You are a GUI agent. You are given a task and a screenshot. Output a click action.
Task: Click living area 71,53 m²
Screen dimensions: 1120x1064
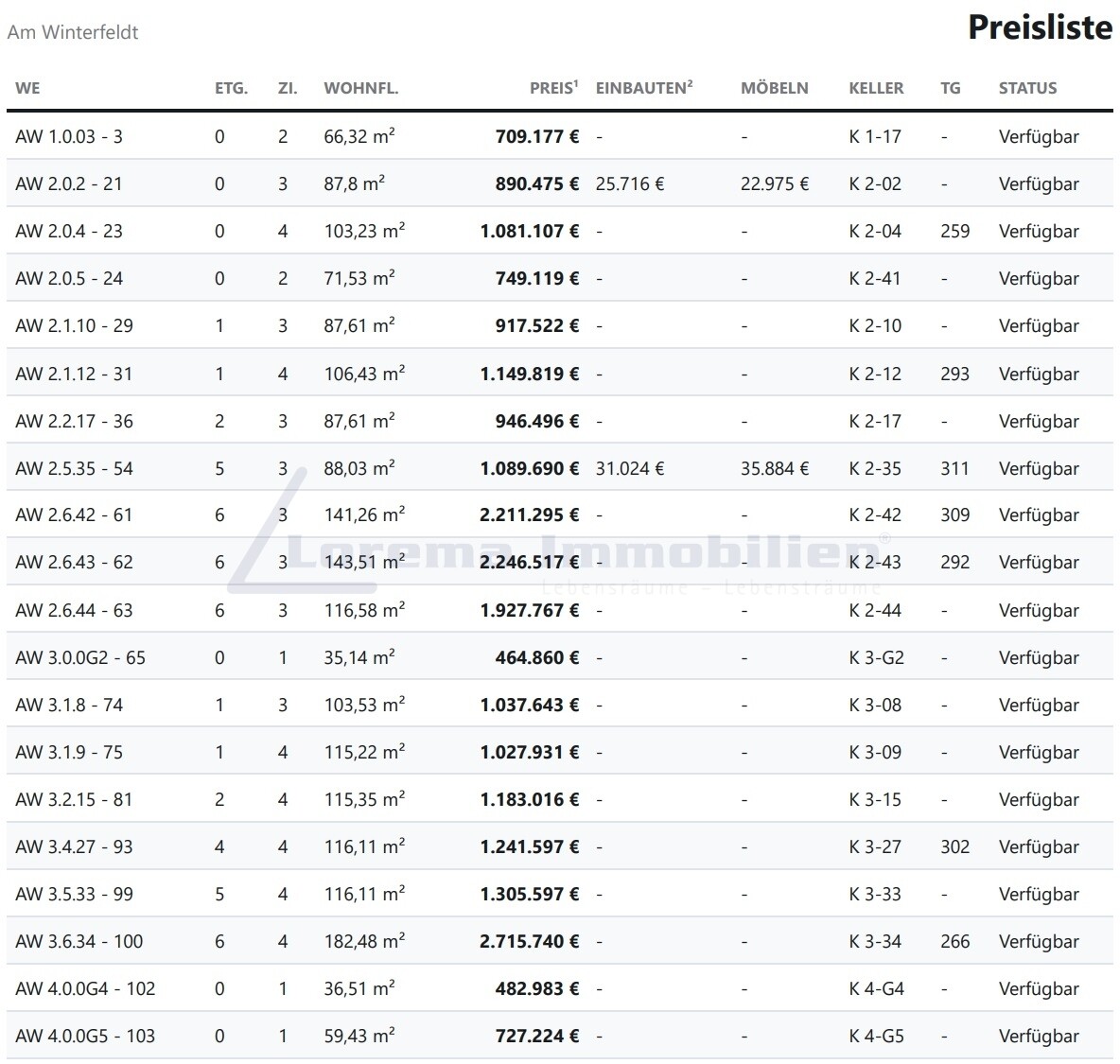tap(359, 278)
